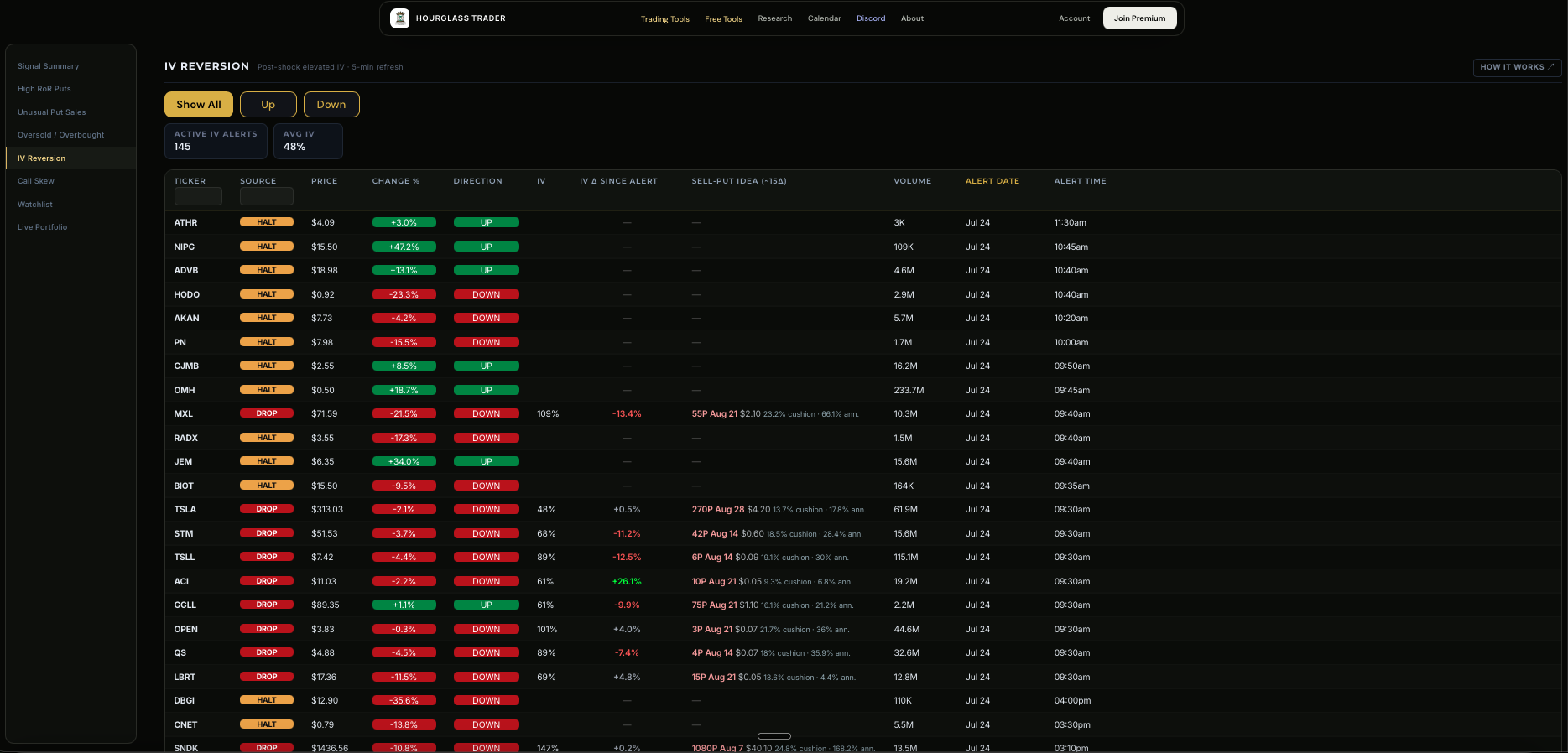This screenshot has width=1568, height=753.
Task: Click the $313.03 price cell
Action: [x=327, y=510]
